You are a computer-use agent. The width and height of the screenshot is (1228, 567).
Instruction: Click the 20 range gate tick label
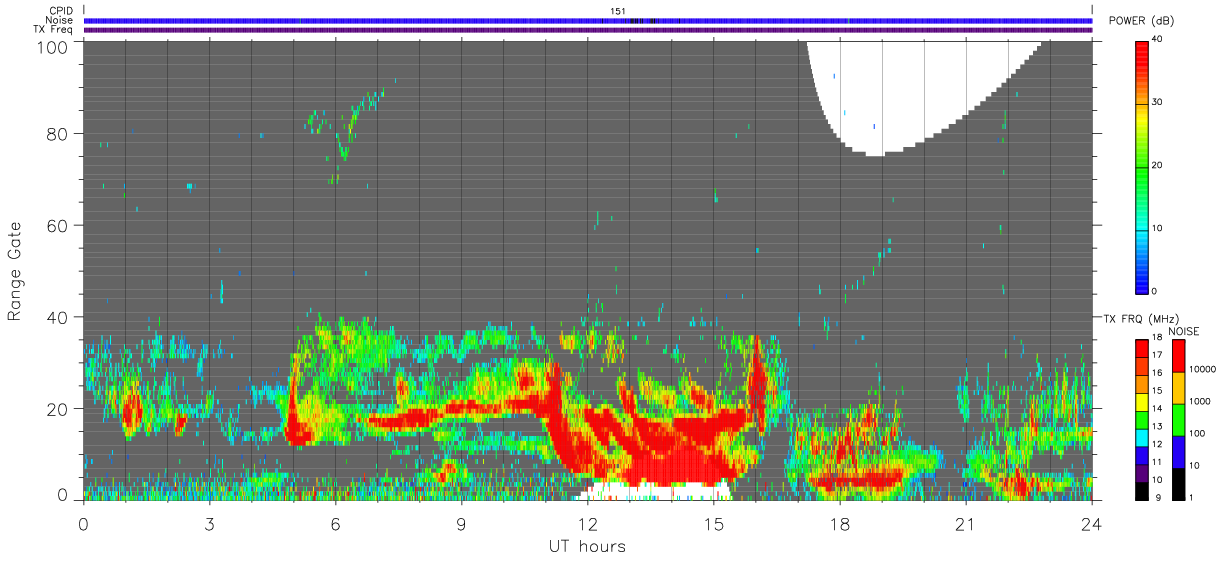(x=58, y=408)
